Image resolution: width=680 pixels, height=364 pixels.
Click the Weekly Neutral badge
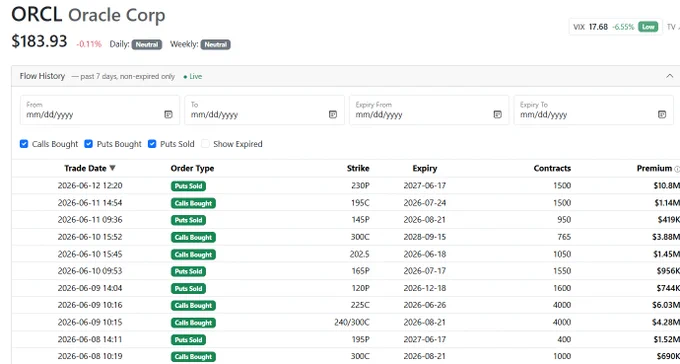[x=216, y=44]
